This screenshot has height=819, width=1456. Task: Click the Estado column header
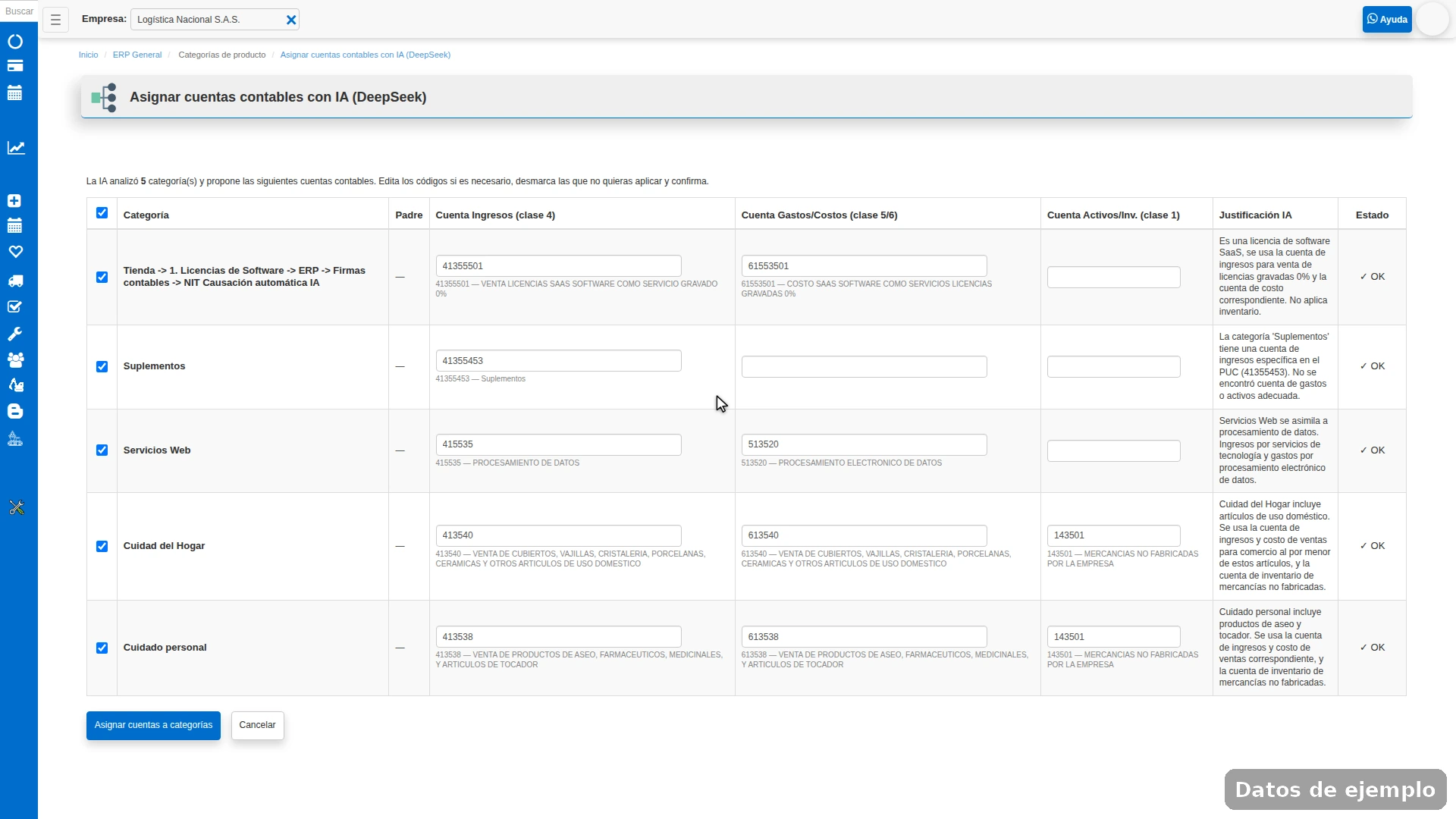tap(1372, 215)
